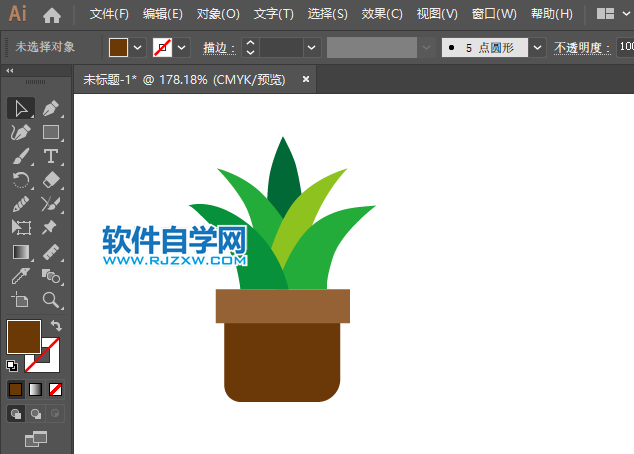The image size is (634, 454).
Task: Click the 5 点圆形 brush field
Action: pyautogui.click(x=485, y=48)
